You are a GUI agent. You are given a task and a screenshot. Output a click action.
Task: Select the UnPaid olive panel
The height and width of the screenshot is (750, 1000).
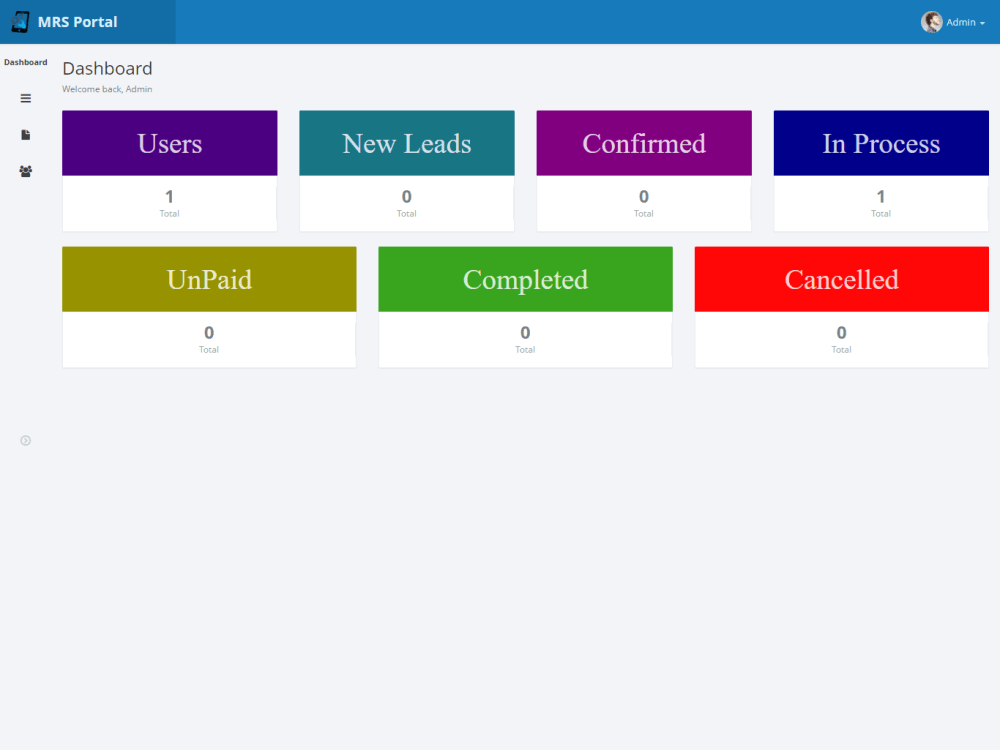[x=209, y=279]
